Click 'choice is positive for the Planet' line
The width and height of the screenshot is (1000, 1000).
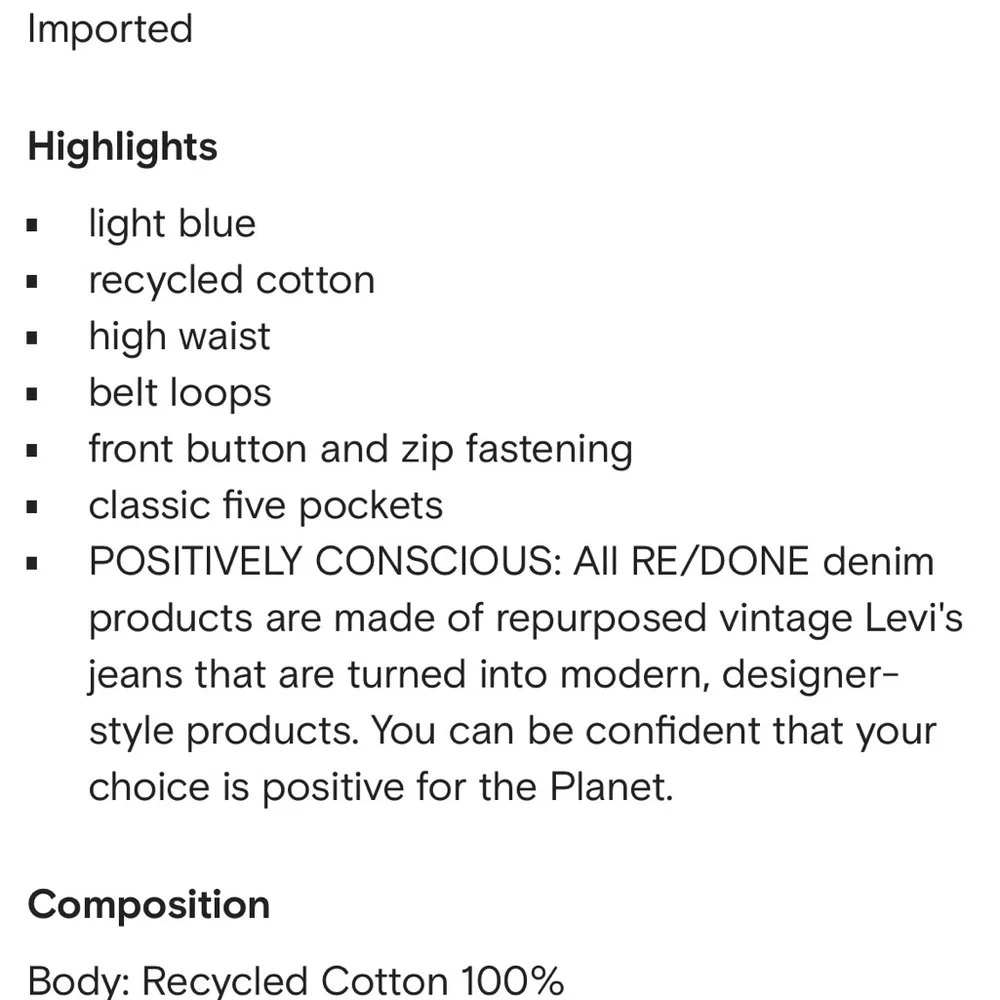[x=381, y=787]
